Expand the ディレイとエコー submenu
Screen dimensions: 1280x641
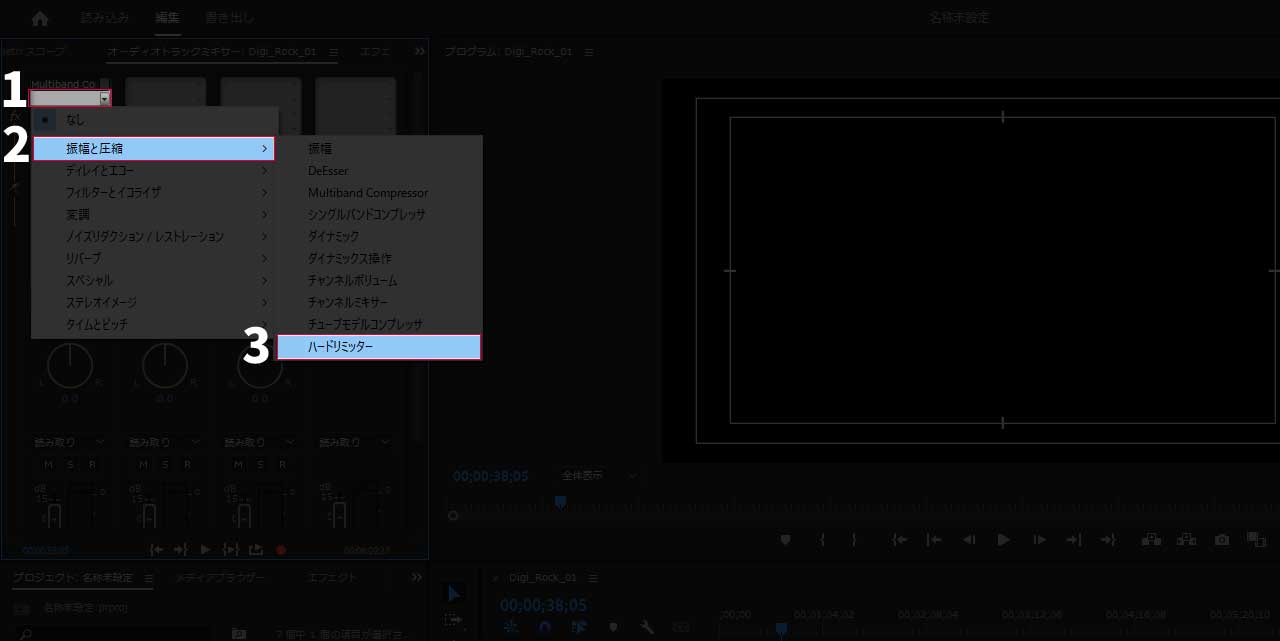click(154, 171)
